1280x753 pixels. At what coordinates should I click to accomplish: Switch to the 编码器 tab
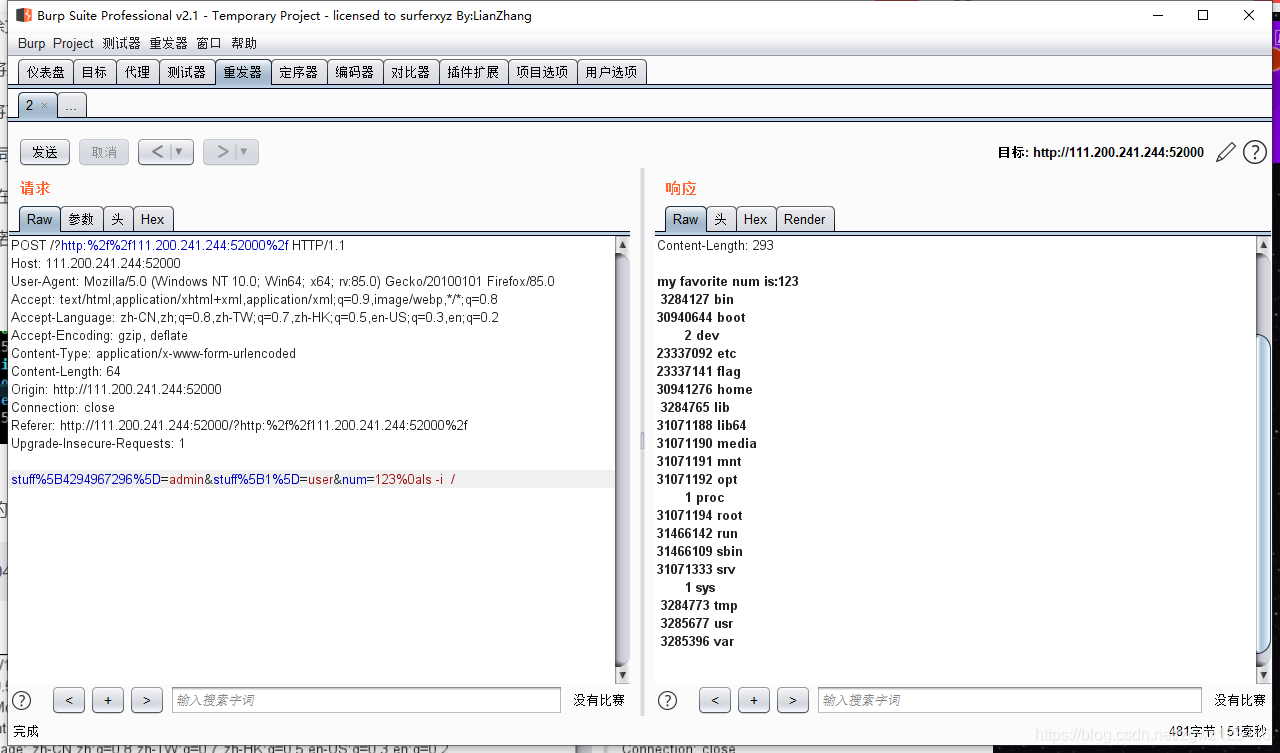point(354,72)
